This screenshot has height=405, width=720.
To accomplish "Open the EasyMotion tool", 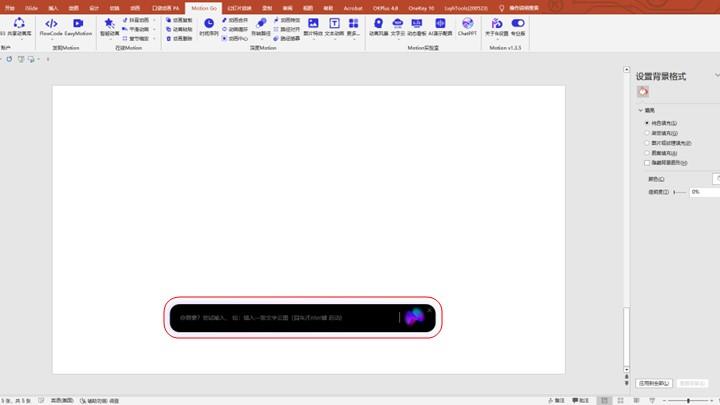I will click(78, 27).
